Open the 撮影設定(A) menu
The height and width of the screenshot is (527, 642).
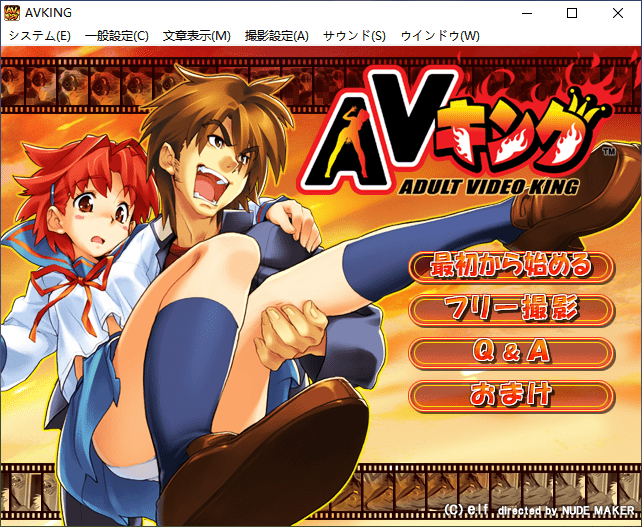(276, 36)
